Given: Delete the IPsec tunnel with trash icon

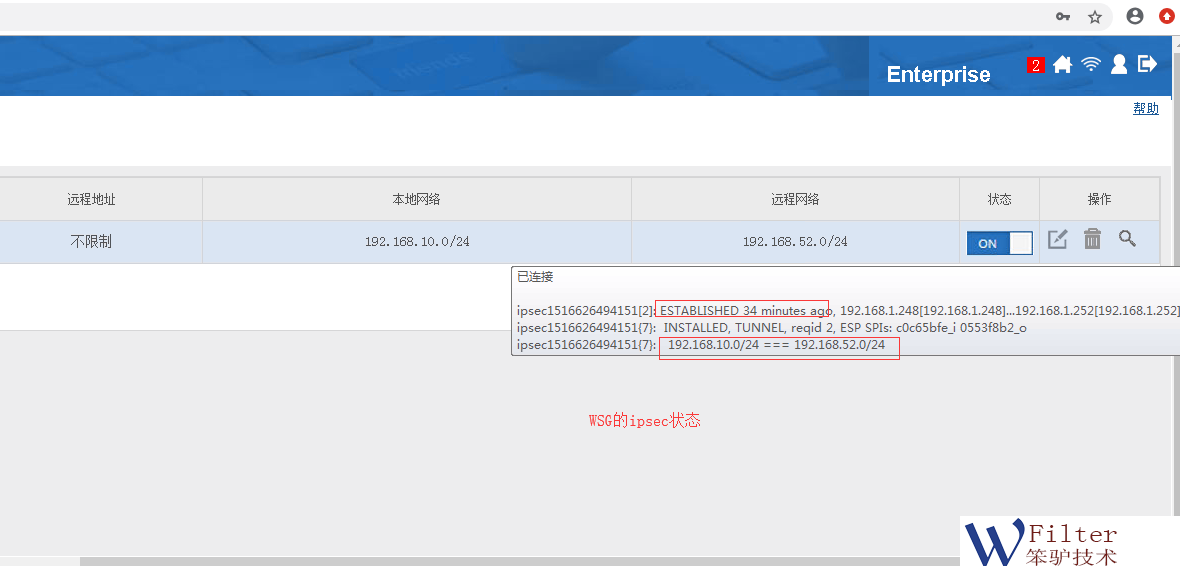Looking at the screenshot, I should (1092, 239).
